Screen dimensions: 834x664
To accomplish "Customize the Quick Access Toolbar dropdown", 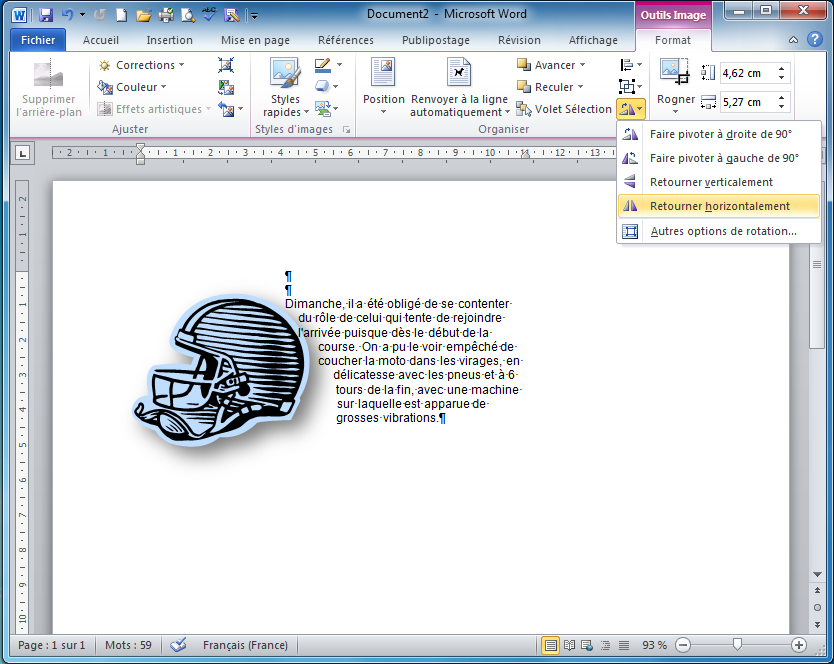I will [254, 16].
